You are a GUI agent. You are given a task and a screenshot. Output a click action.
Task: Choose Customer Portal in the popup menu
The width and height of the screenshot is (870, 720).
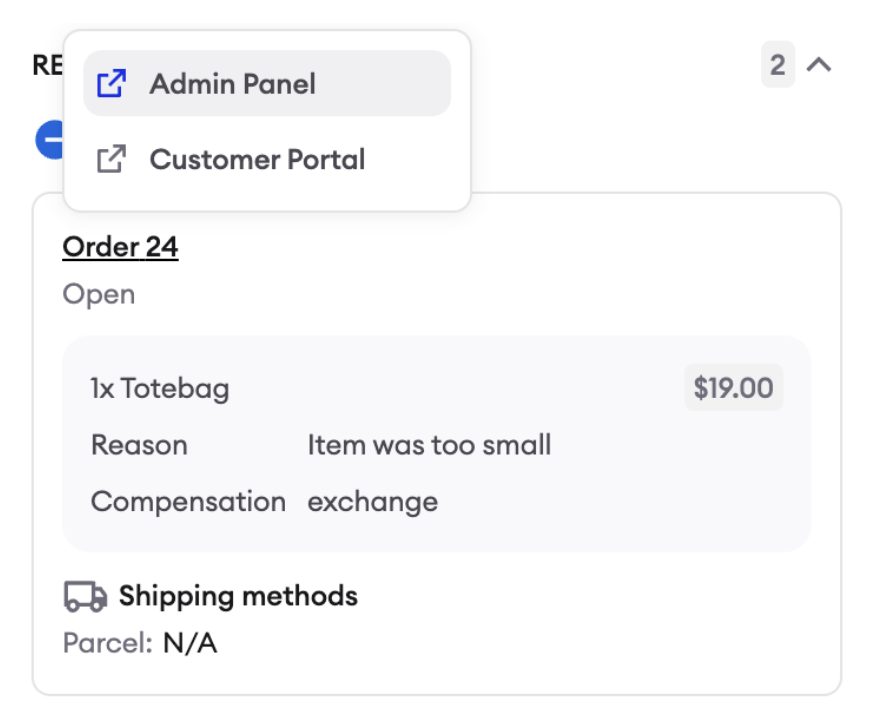click(267, 159)
